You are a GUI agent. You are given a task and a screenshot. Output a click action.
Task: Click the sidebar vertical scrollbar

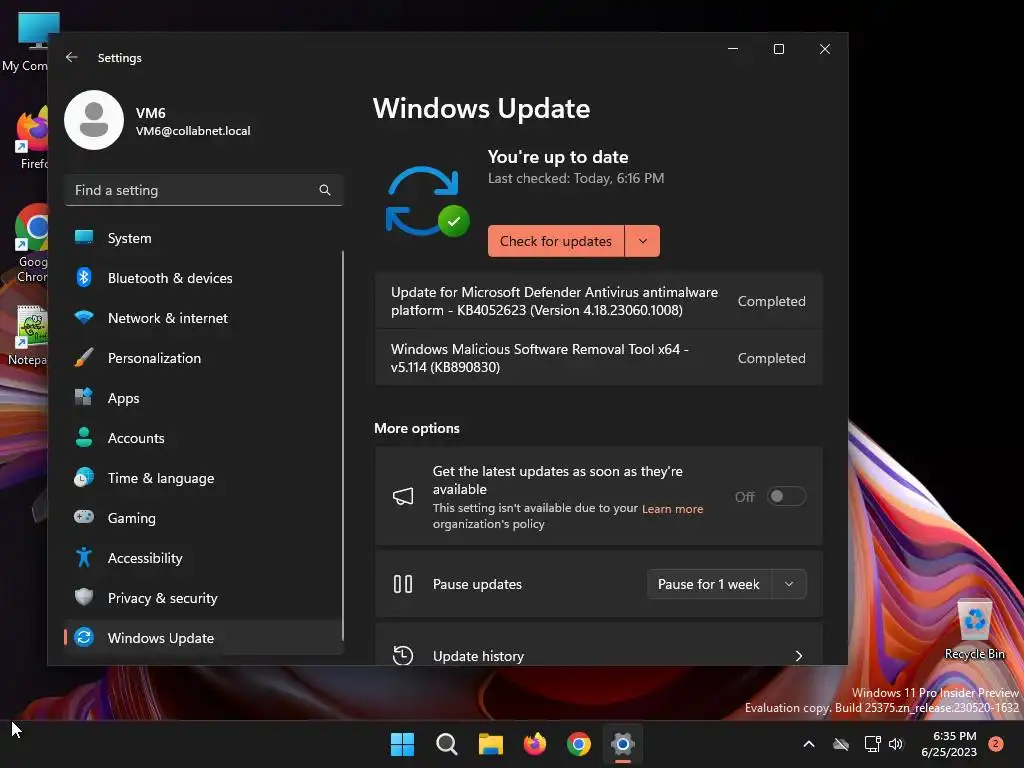pyautogui.click(x=343, y=444)
